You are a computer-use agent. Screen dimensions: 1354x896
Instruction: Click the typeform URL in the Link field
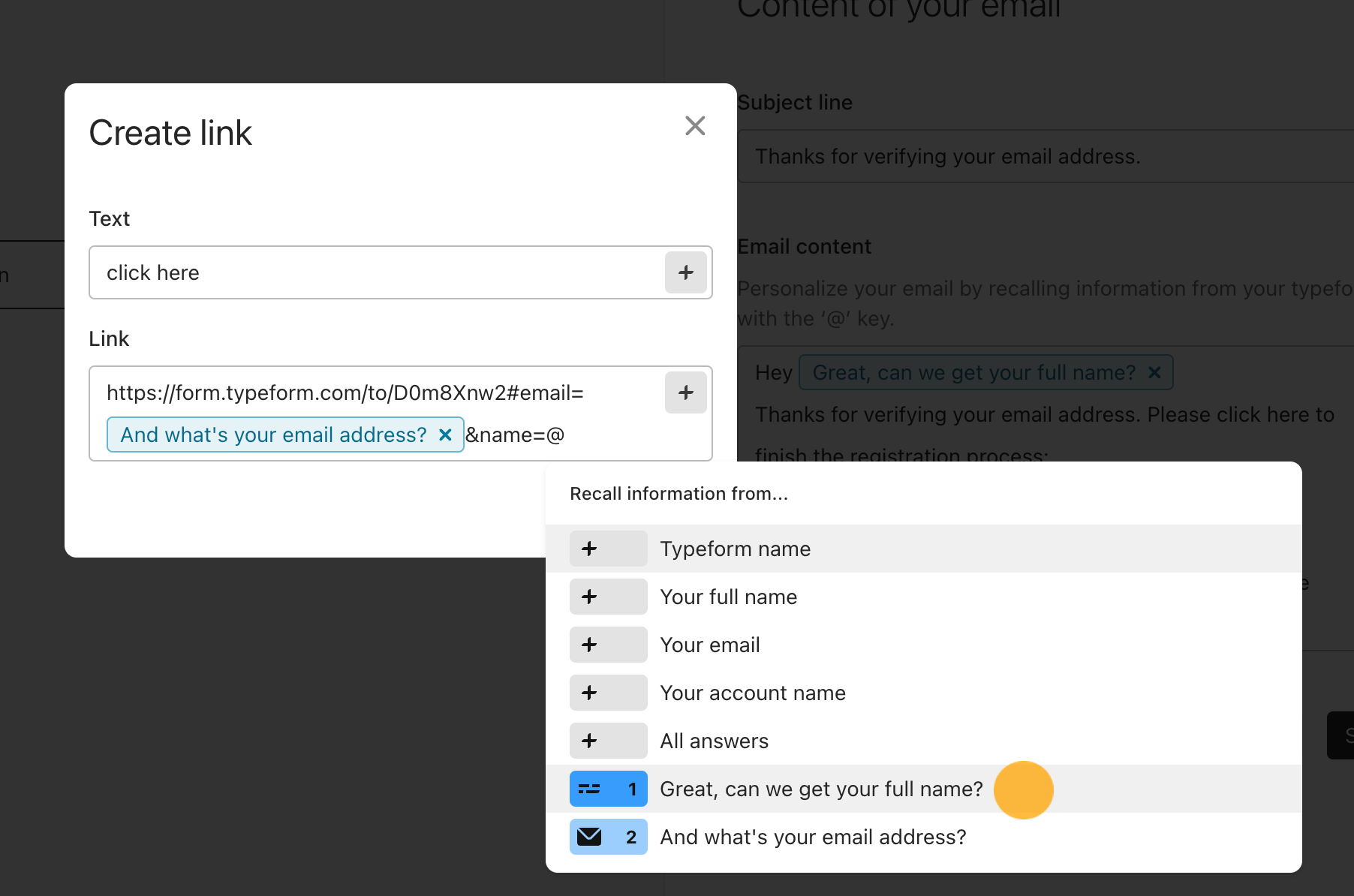tap(345, 392)
